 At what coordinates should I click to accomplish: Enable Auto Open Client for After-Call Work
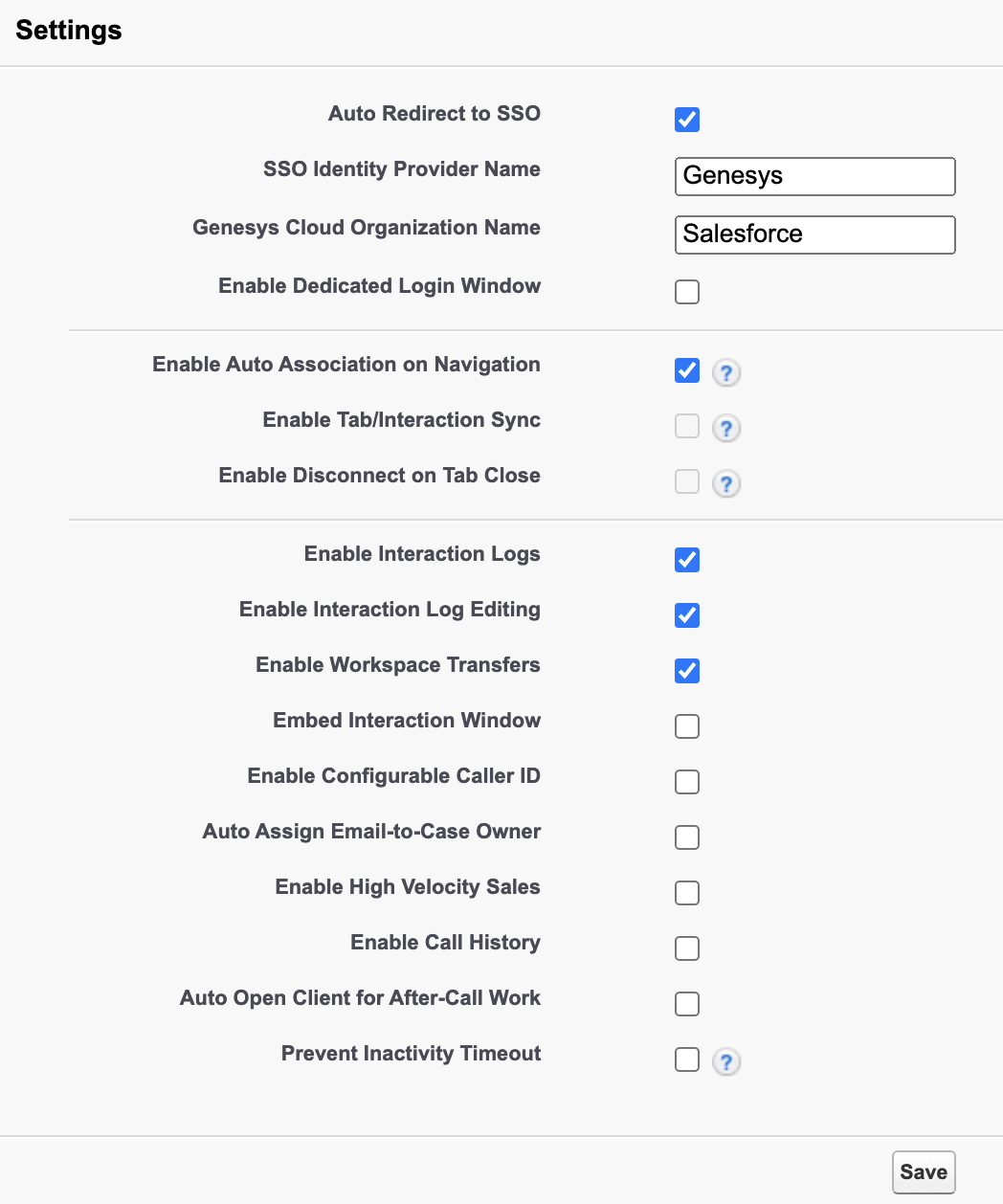tap(687, 1004)
